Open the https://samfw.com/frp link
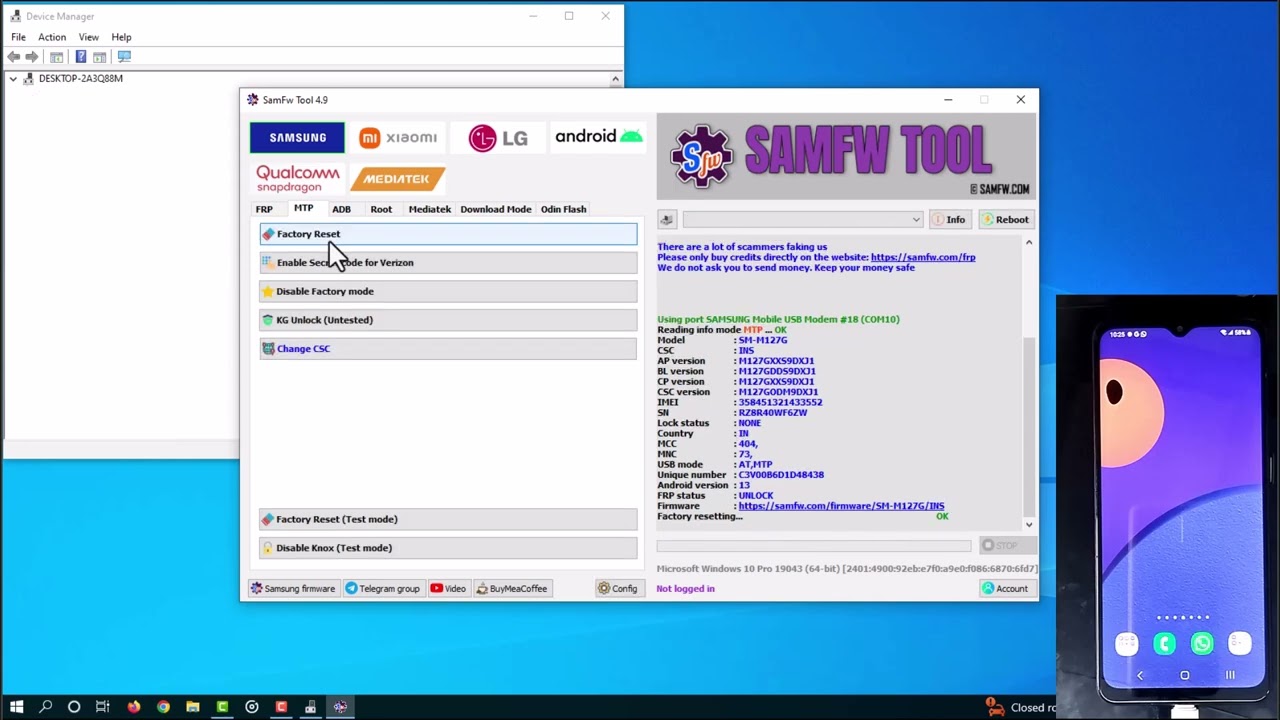Image resolution: width=1280 pixels, height=720 pixels. point(923,257)
